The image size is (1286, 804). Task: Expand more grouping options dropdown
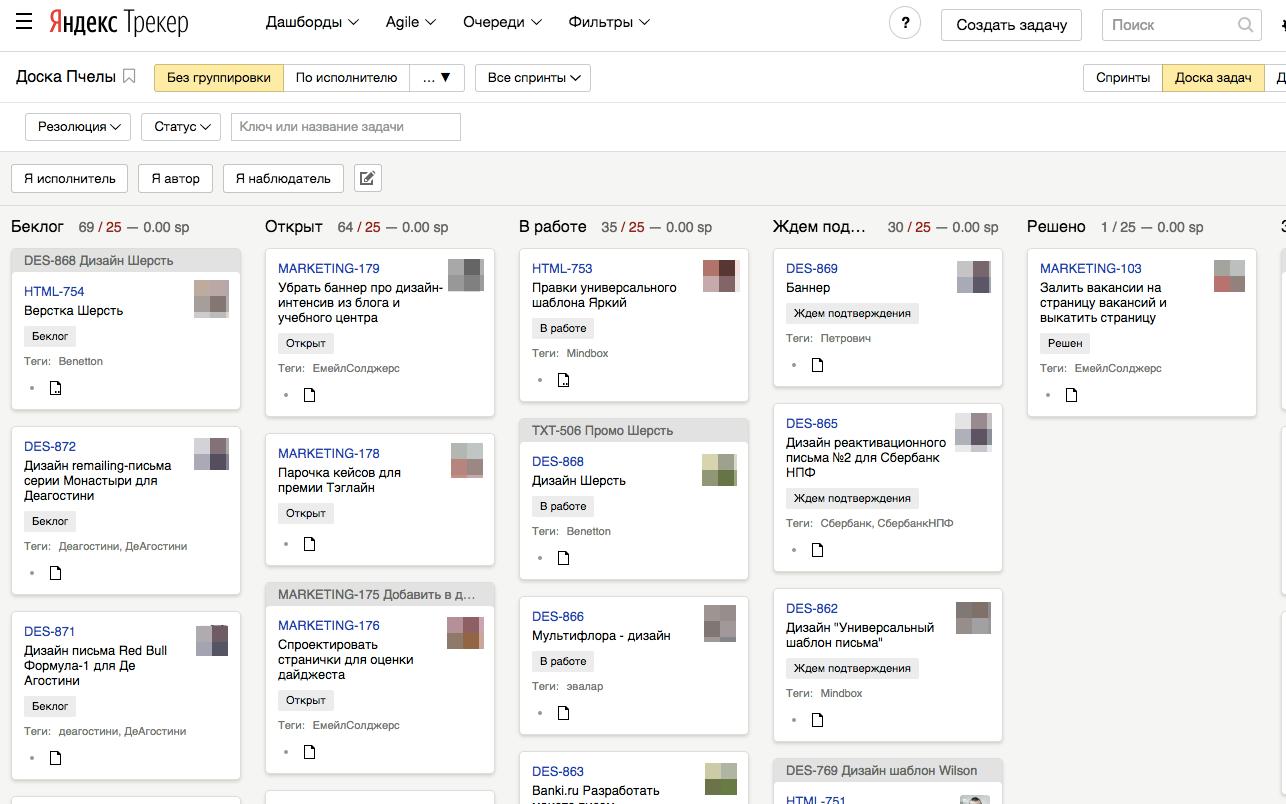click(x=437, y=77)
